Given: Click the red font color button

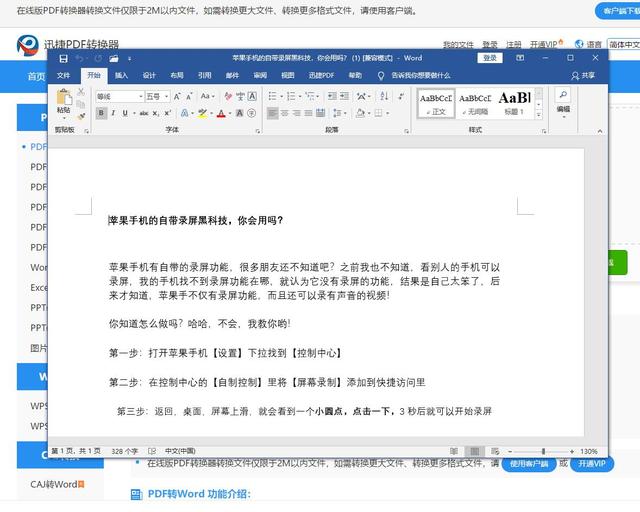Looking at the screenshot, I should click(221, 113).
